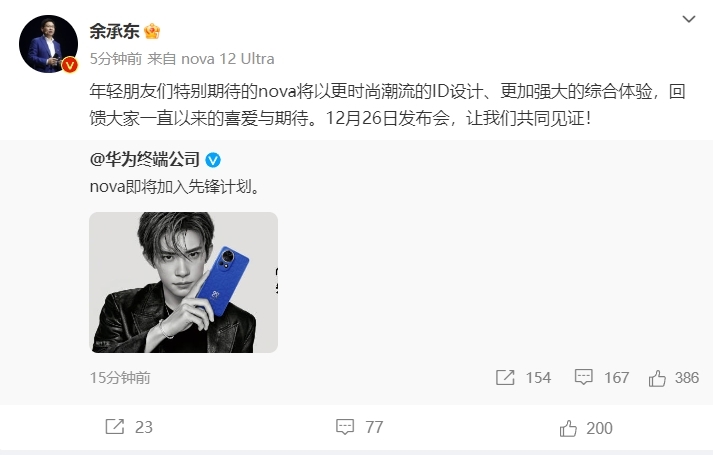Open 余承东 username link
The height and width of the screenshot is (455, 713).
click(115, 31)
